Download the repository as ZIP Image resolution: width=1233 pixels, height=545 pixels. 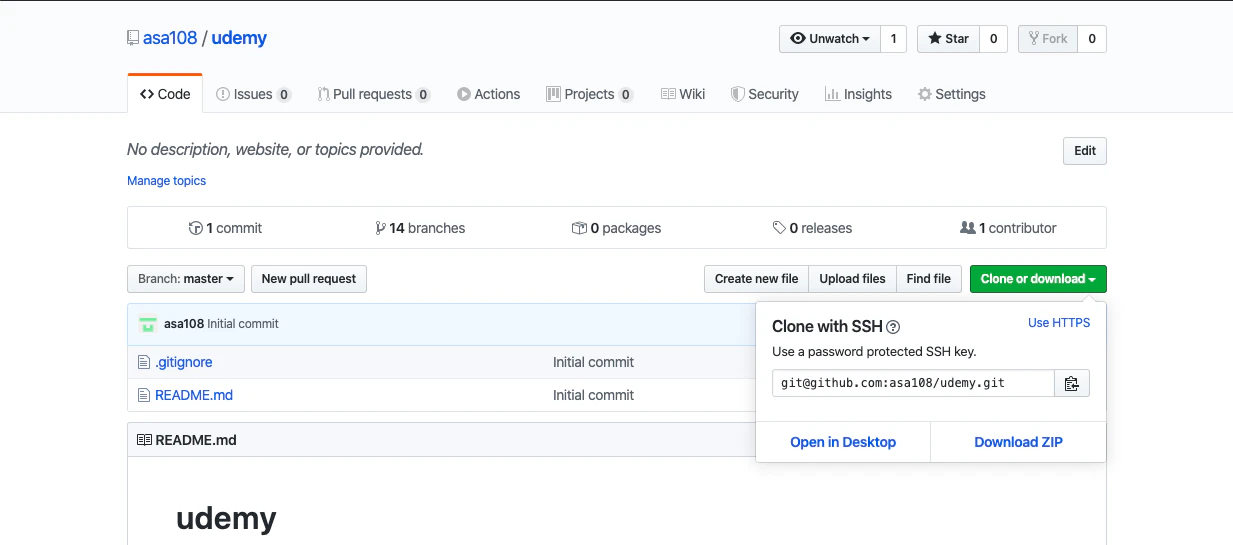point(1018,442)
